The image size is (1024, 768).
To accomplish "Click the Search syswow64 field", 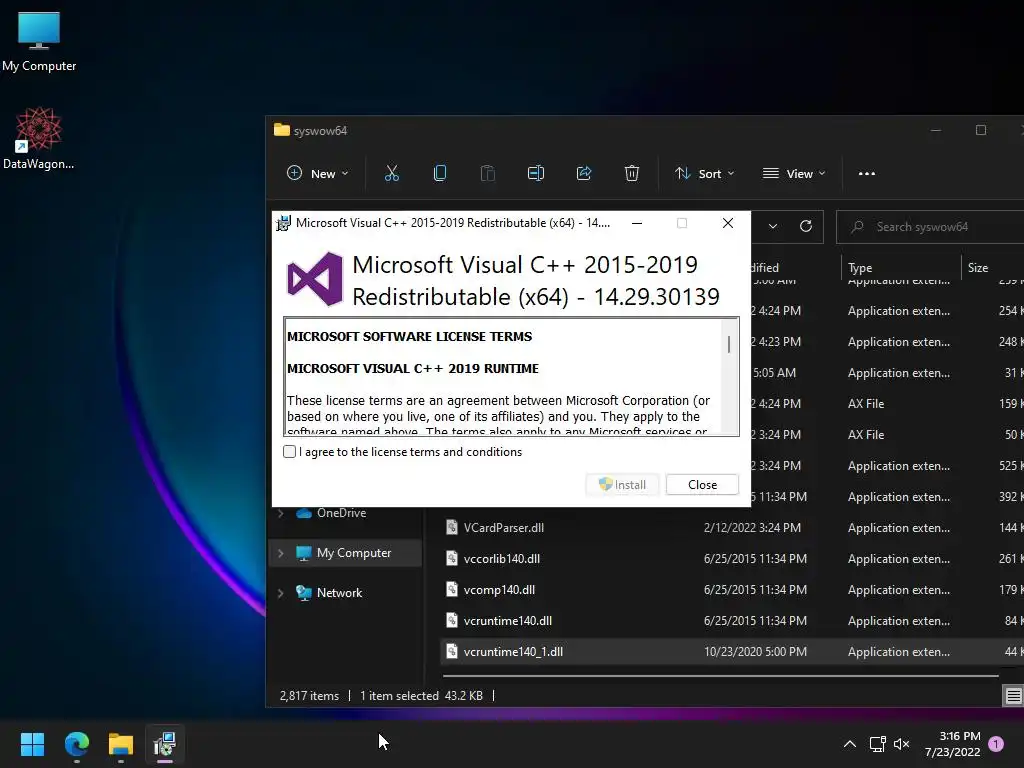I will (930, 227).
